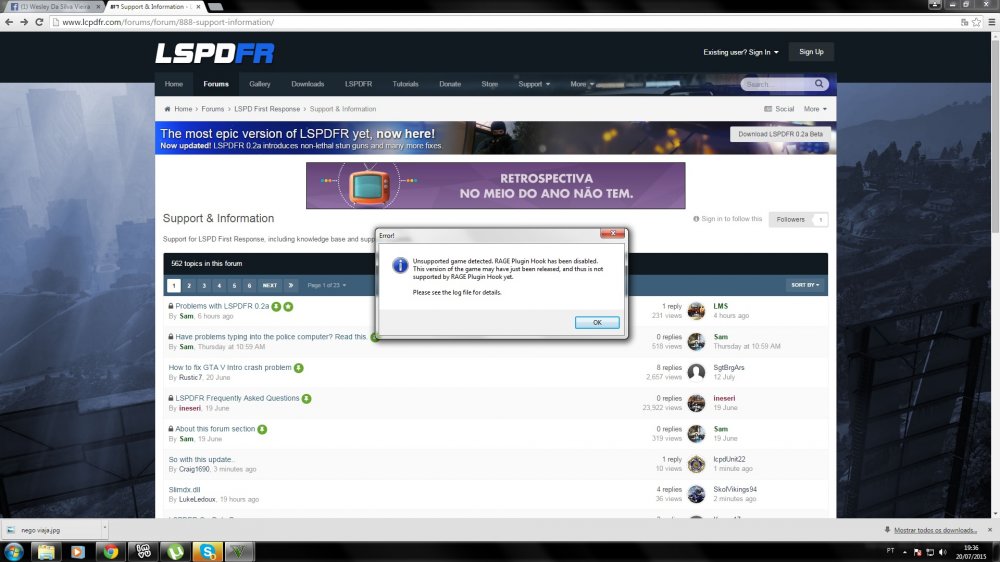1000x562 pixels.
Task: Click Mostrar todos os downloads link
Action: click(x=936, y=530)
